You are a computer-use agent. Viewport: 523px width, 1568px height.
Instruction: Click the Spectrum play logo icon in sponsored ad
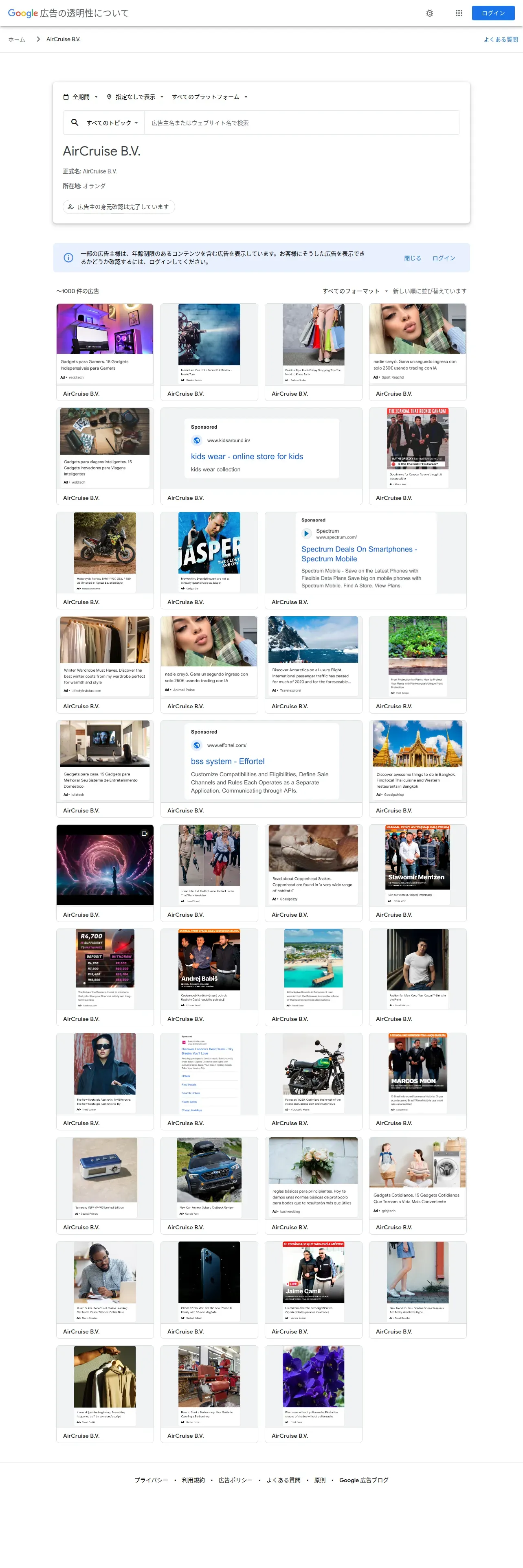(x=306, y=533)
